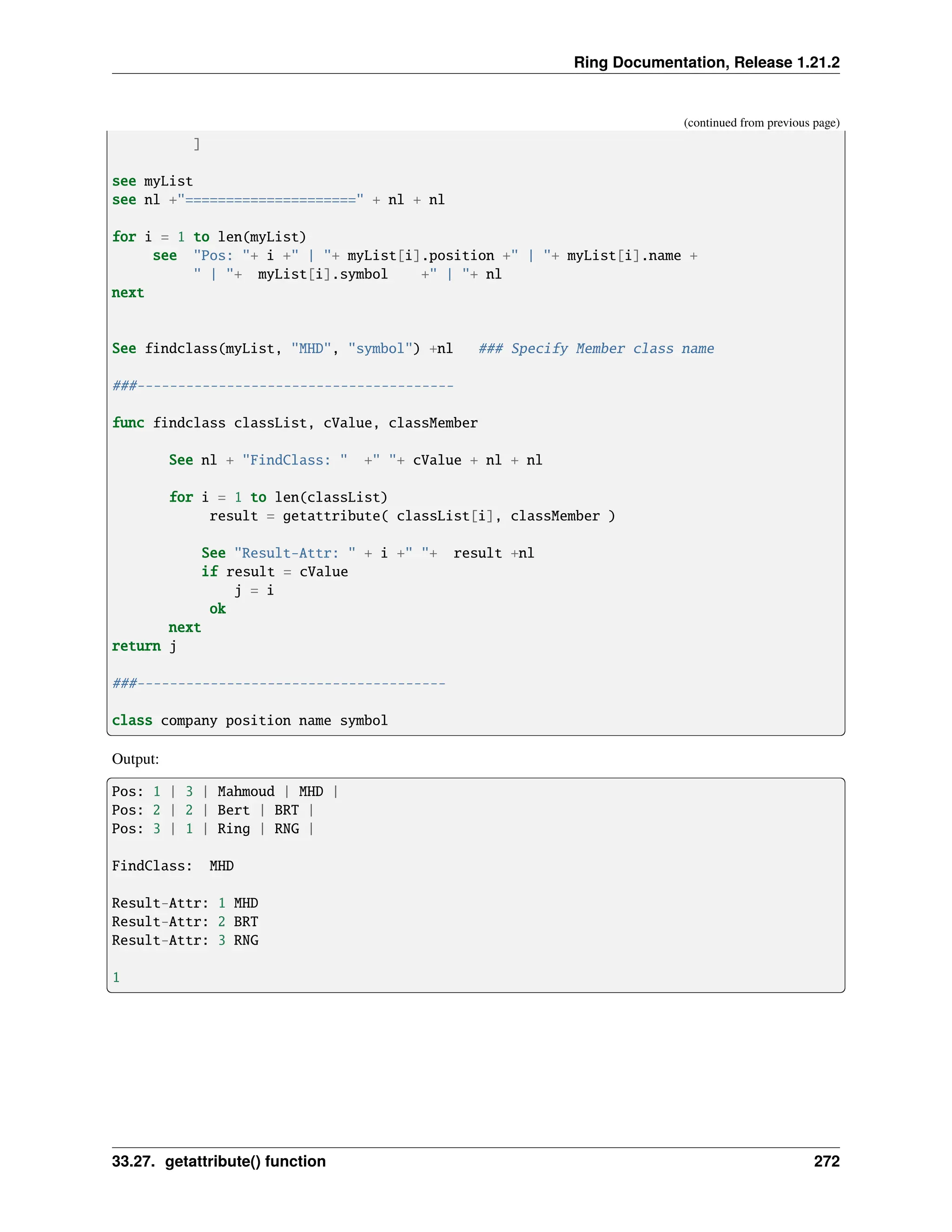Image resolution: width=952 pixels, height=1232 pixels.
Task: Click the 'for' keyword before 'i = 1 to len(myList)'
Action: coord(124,237)
